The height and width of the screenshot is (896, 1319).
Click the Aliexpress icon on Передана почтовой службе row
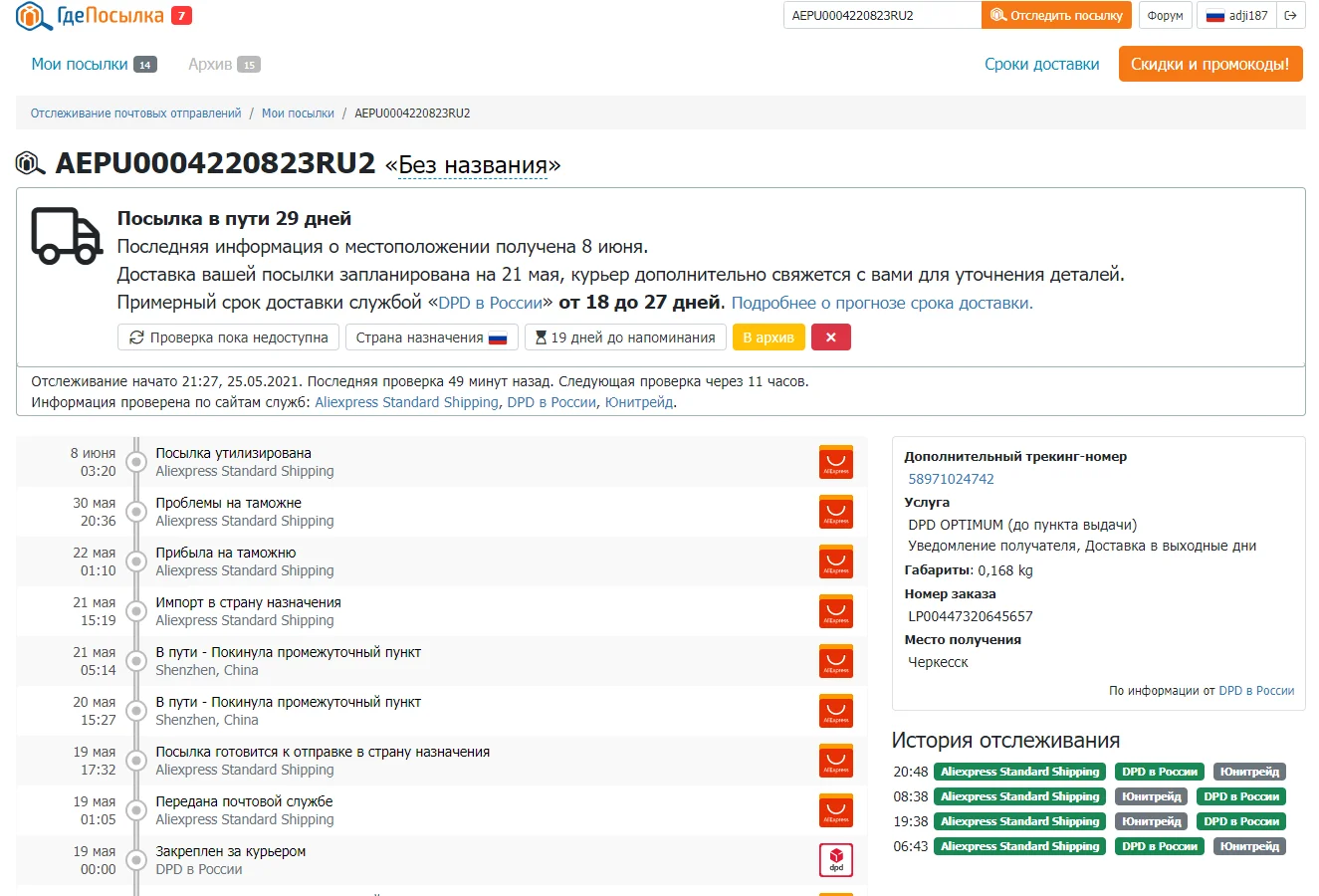[836, 810]
